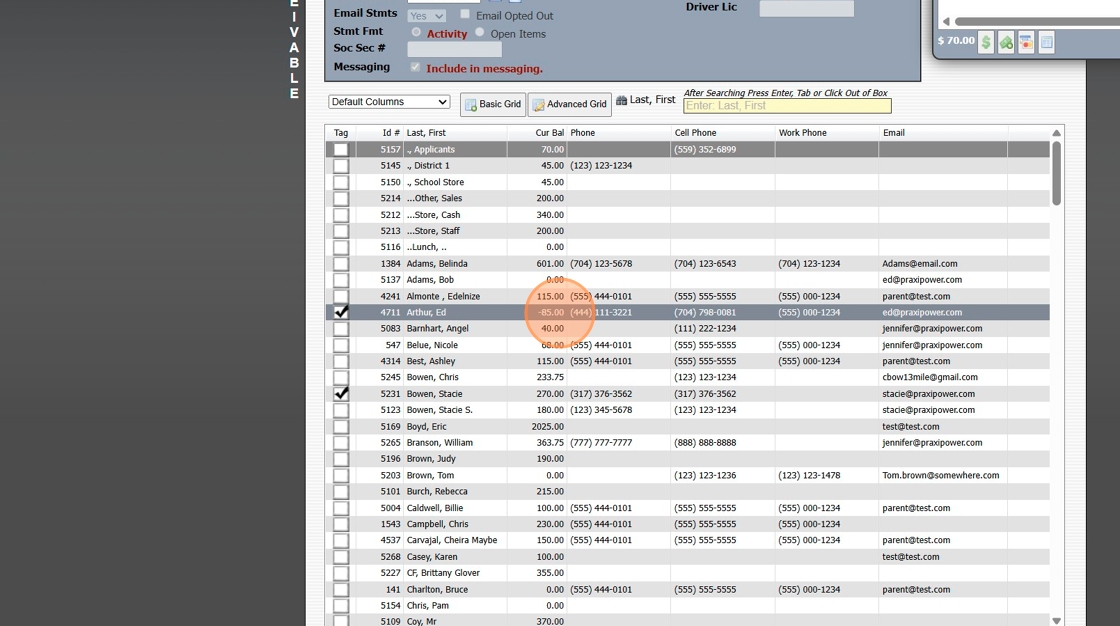Toggle the Email Opted Out checkbox
This screenshot has height=626, width=1120.
click(x=465, y=14)
